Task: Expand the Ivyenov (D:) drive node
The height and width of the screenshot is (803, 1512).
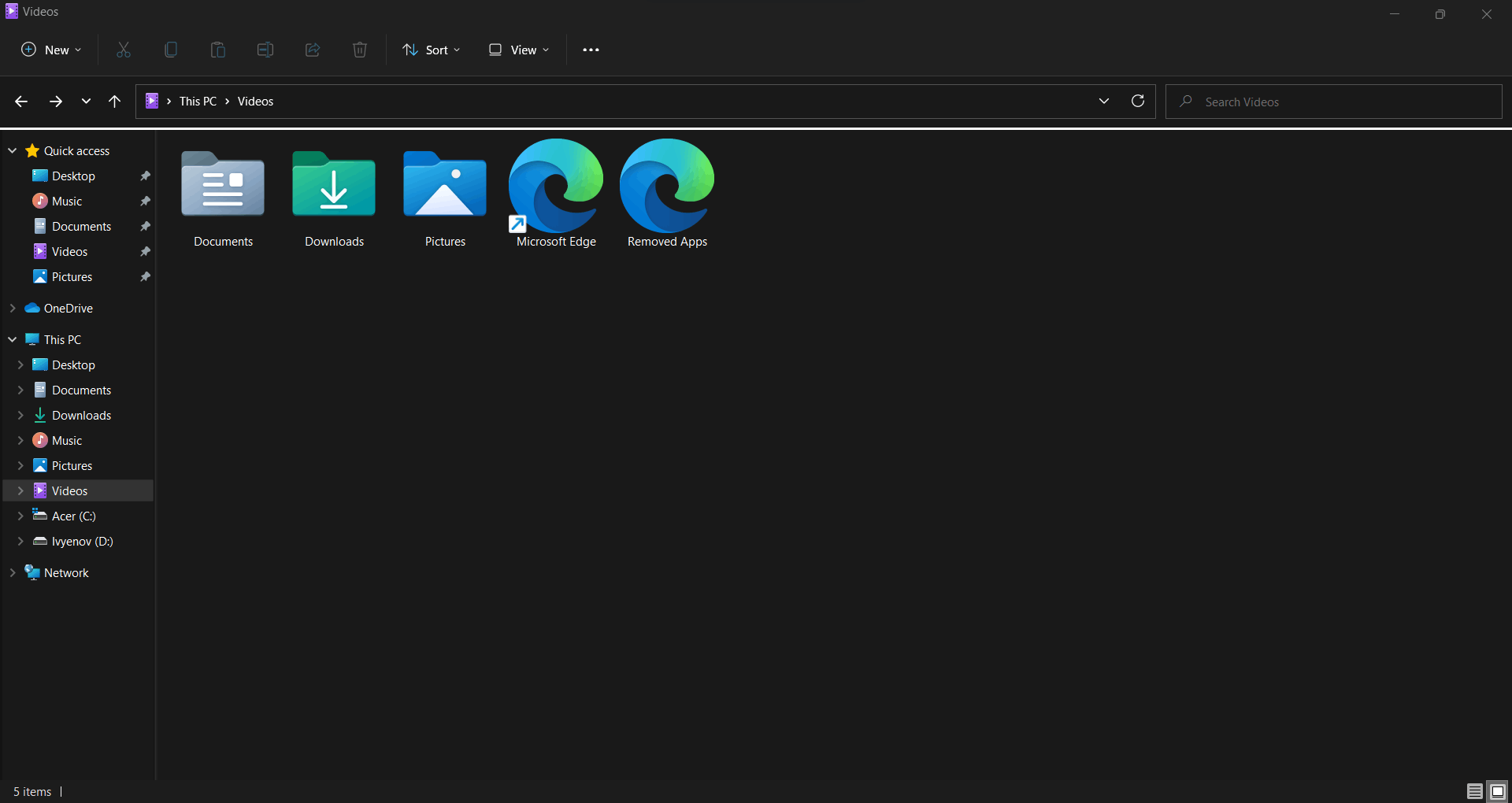Action: tap(20, 541)
